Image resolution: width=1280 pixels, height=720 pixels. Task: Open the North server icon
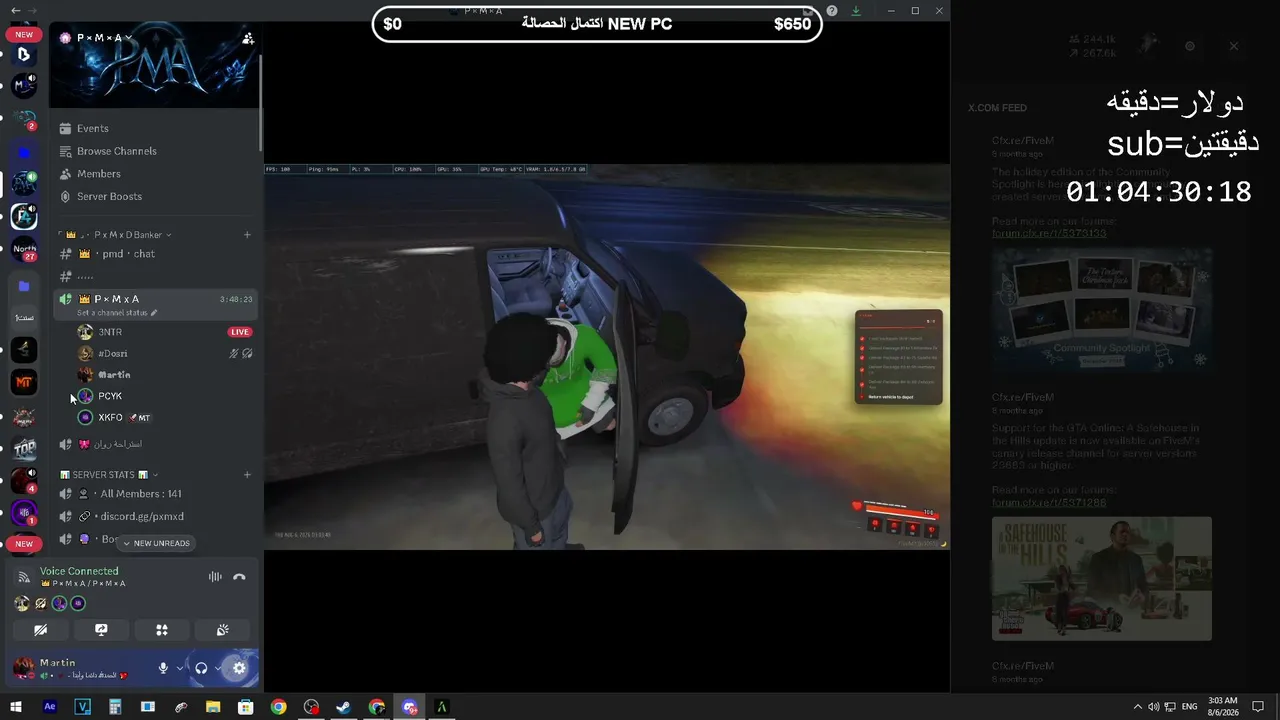coord(24,250)
